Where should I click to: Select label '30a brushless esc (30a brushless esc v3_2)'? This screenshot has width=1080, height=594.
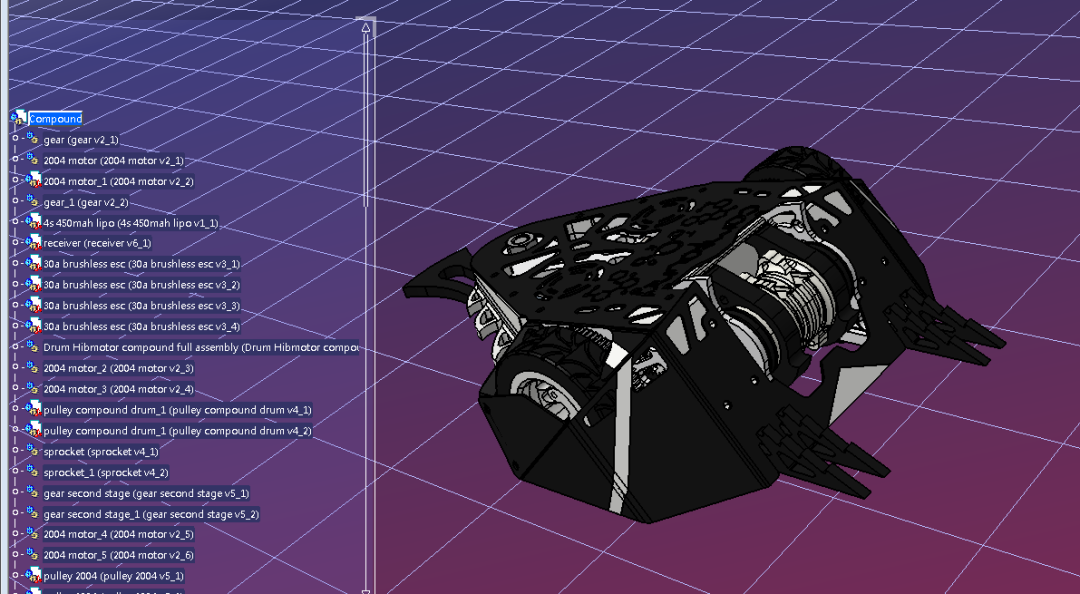pyautogui.click(x=142, y=285)
